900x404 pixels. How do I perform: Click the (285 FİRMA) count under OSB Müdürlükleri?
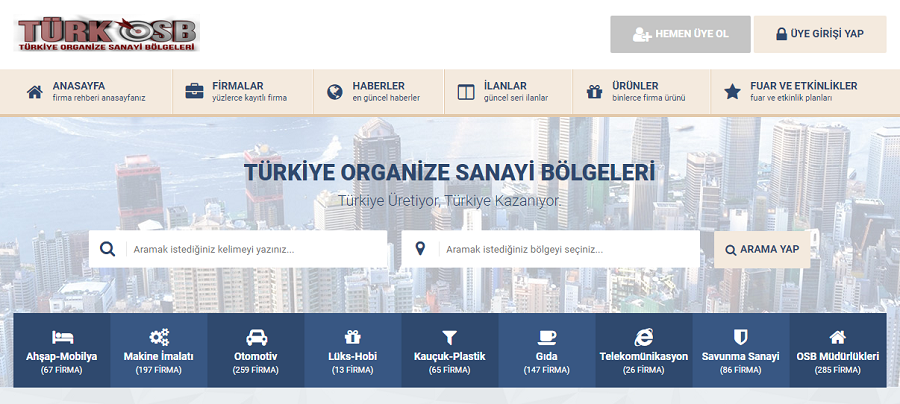(x=837, y=370)
